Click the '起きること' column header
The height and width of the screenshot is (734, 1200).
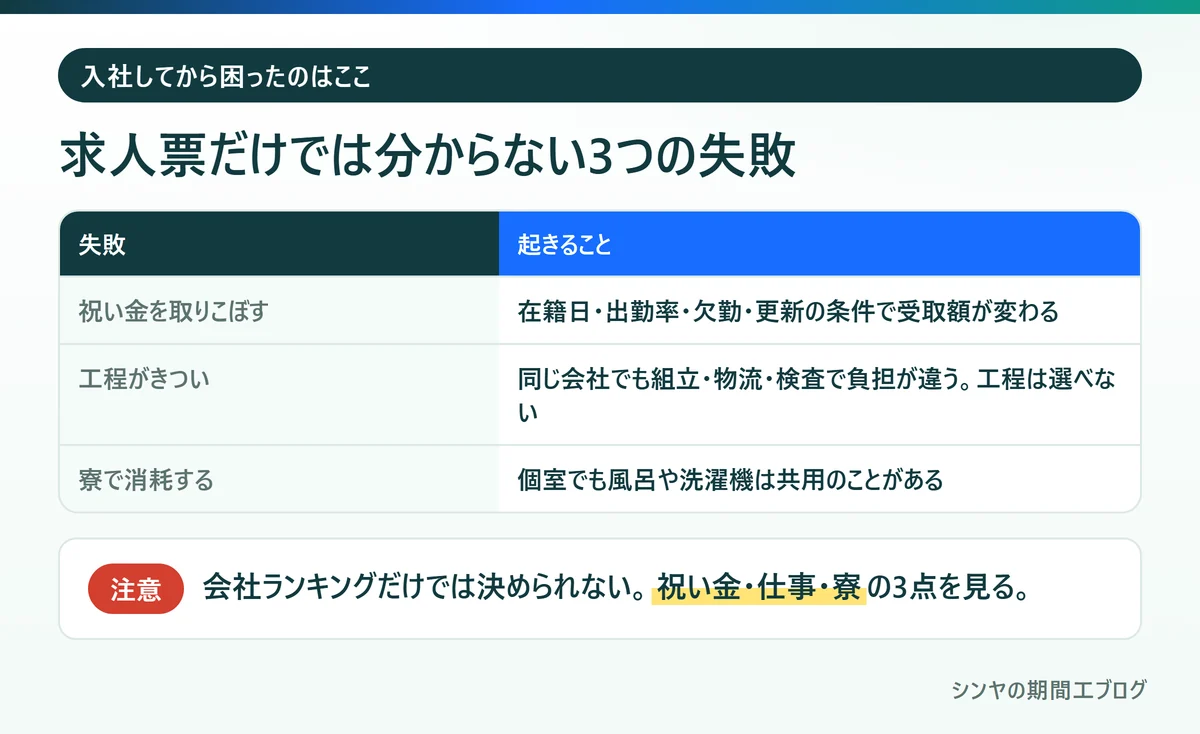(819, 244)
